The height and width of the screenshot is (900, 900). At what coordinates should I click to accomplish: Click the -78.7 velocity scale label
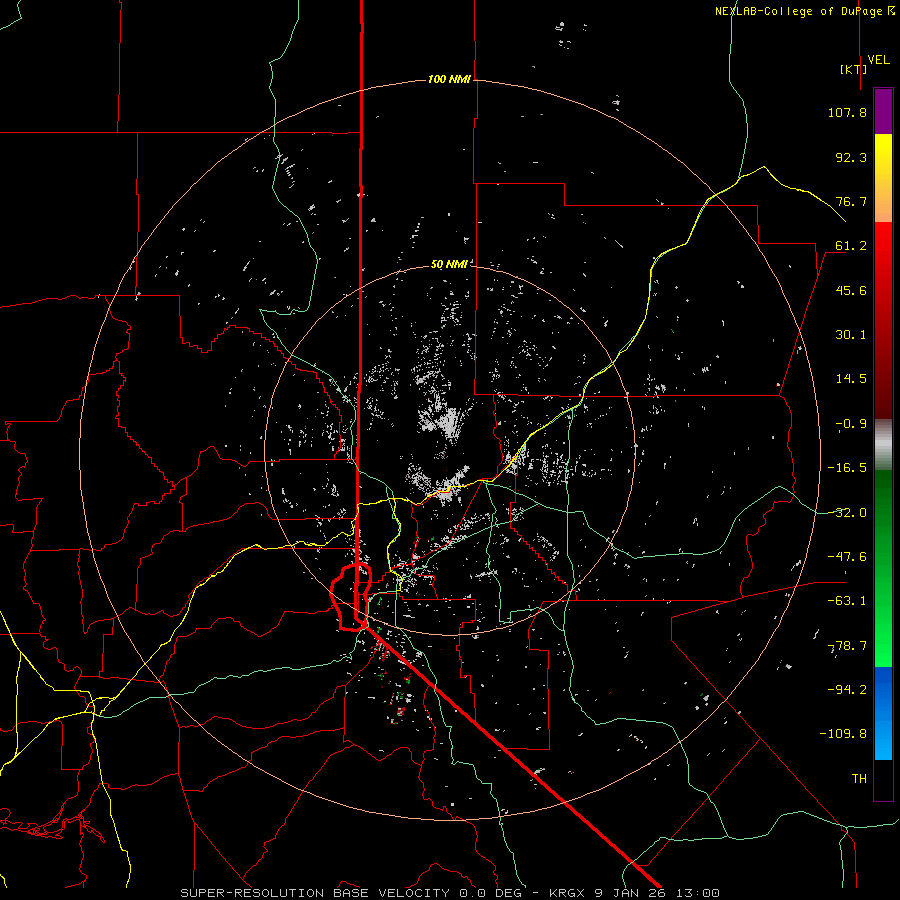(847, 646)
